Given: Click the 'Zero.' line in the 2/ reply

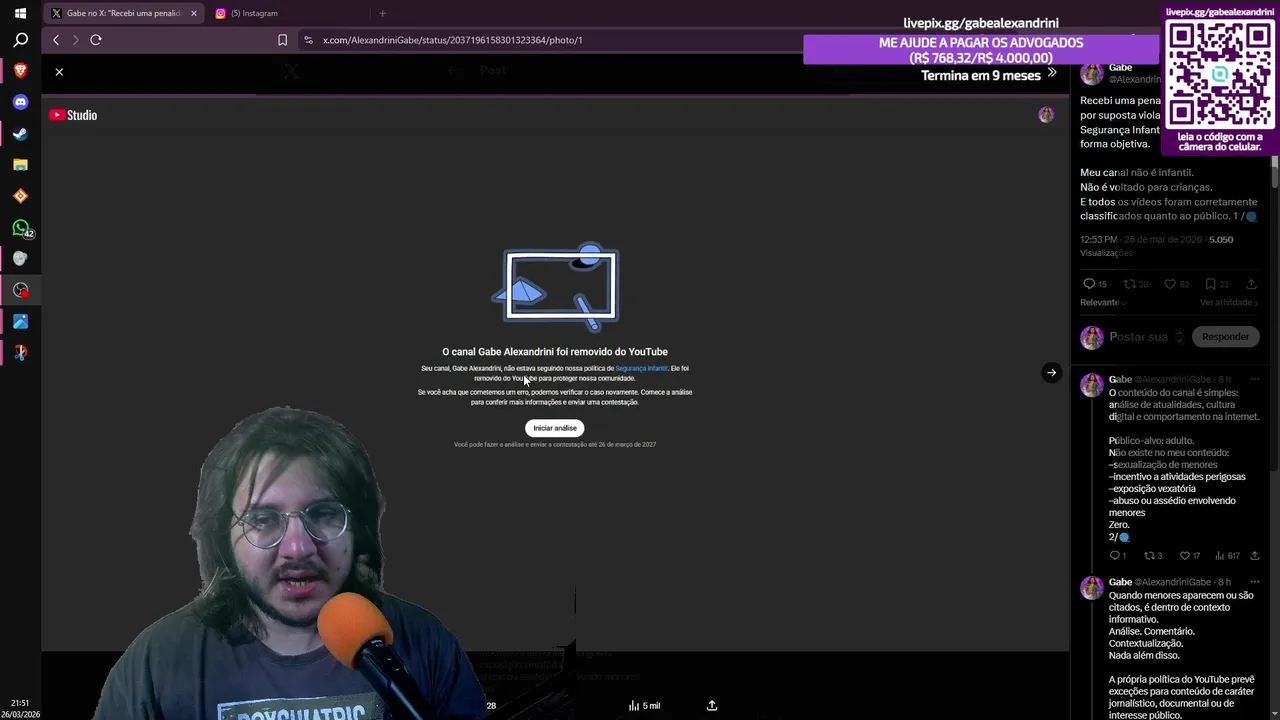Looking at the screenshot, I should point(1119,525).
